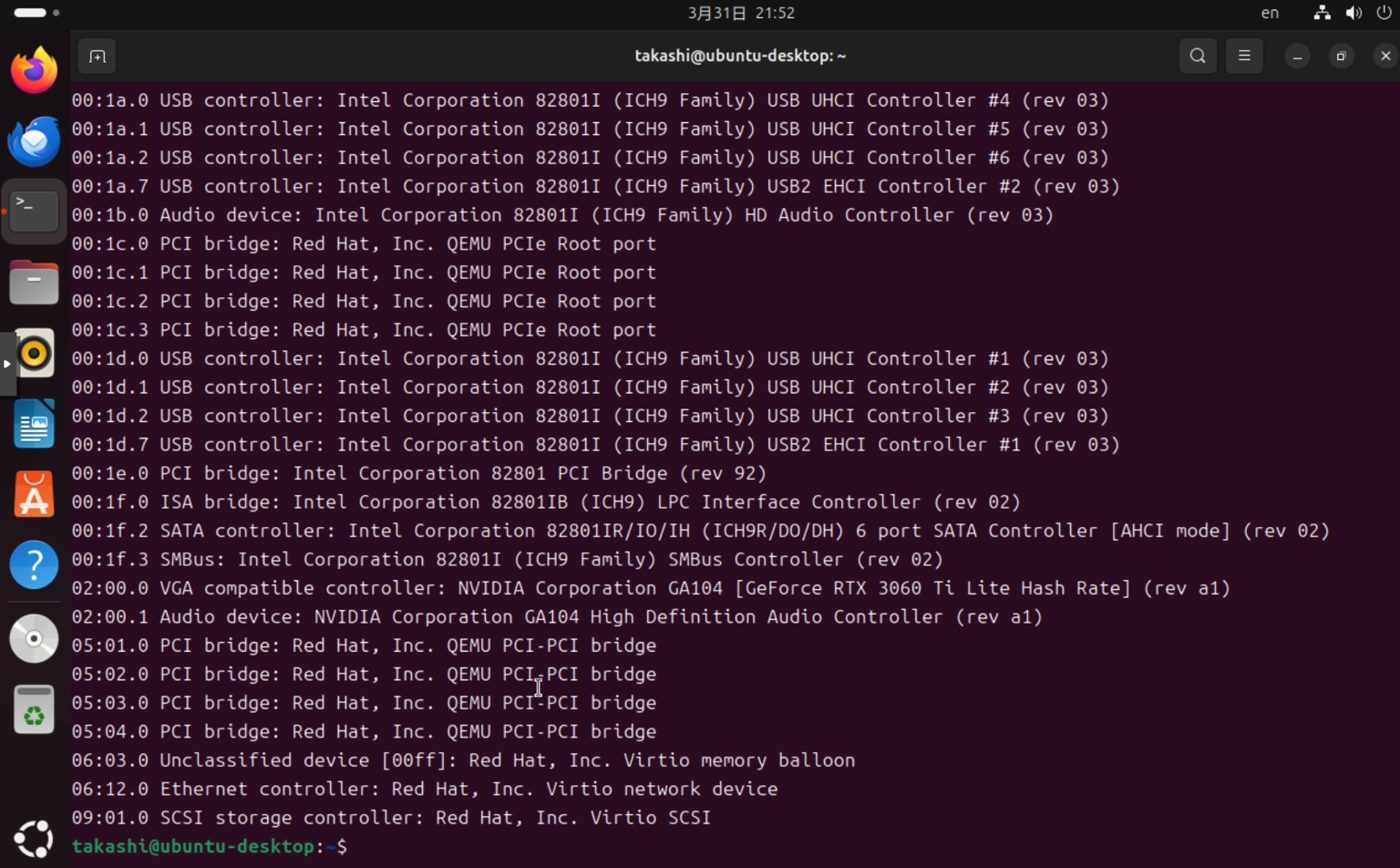1400x868 pixels.
Task: Click the 05:04.0 QEMU PCI-PCI bridge line
Action: point(364,732)
